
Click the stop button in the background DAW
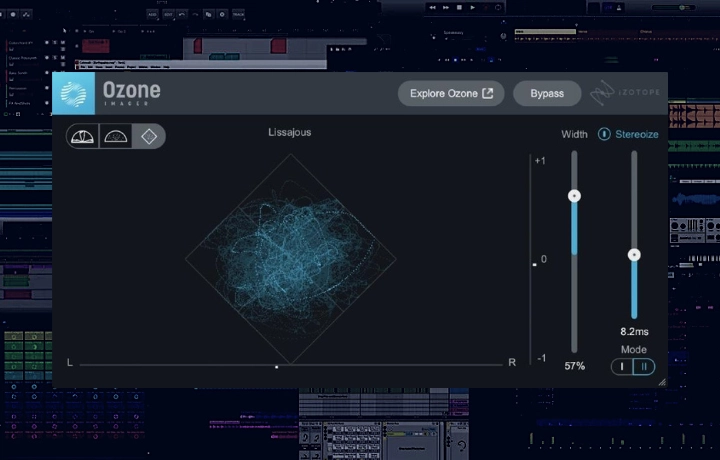point(459,7)
